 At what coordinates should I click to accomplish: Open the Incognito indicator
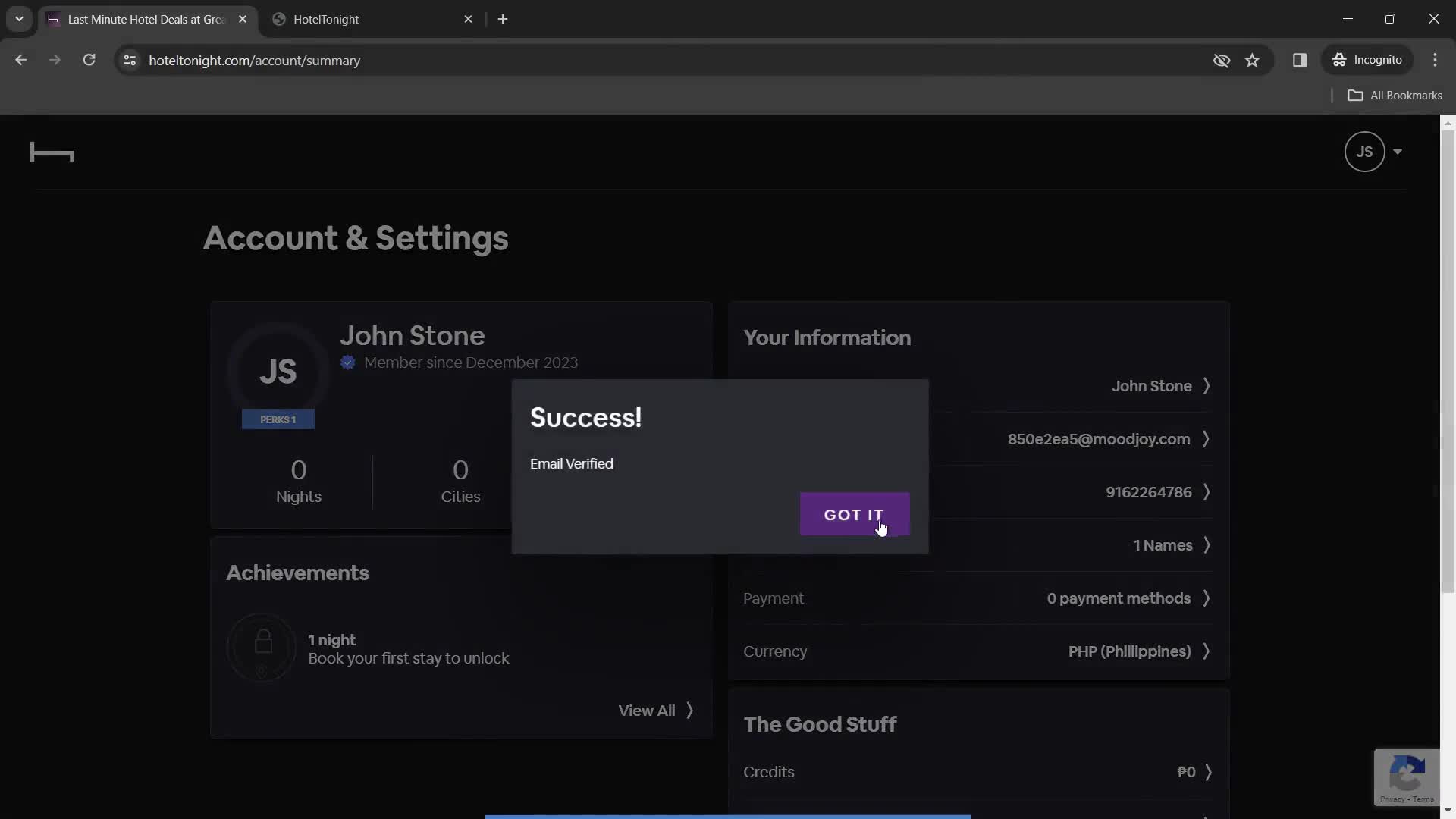[1368, 60]
